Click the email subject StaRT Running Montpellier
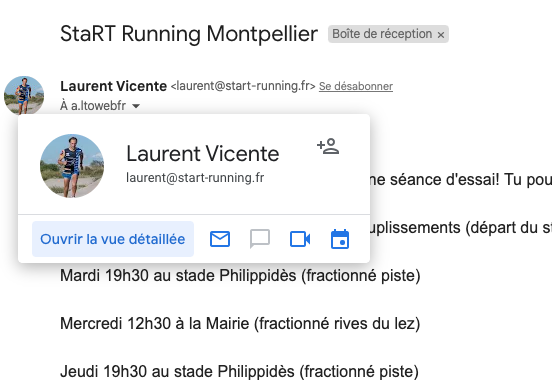Viewport: 552px width, 380px height. (189, 34)
